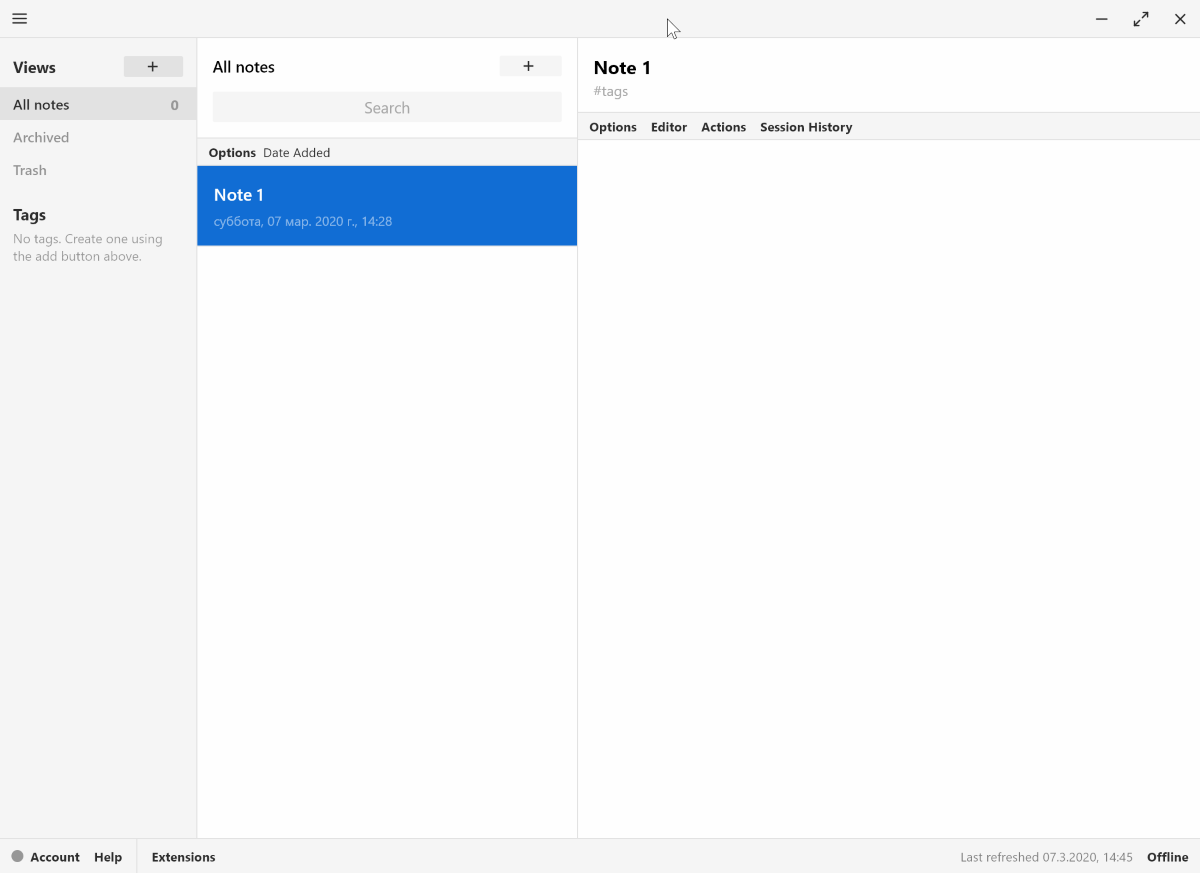
Task: View the Session History
Action: coord(806,127)
